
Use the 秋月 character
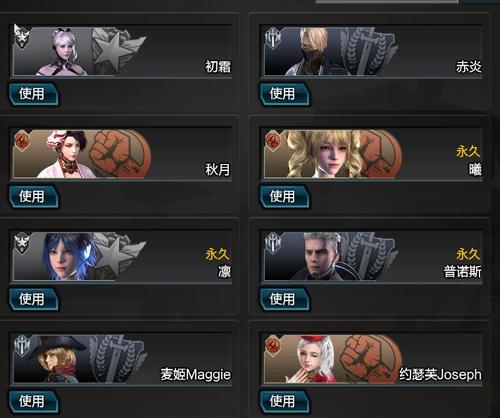tap(34, 197)
